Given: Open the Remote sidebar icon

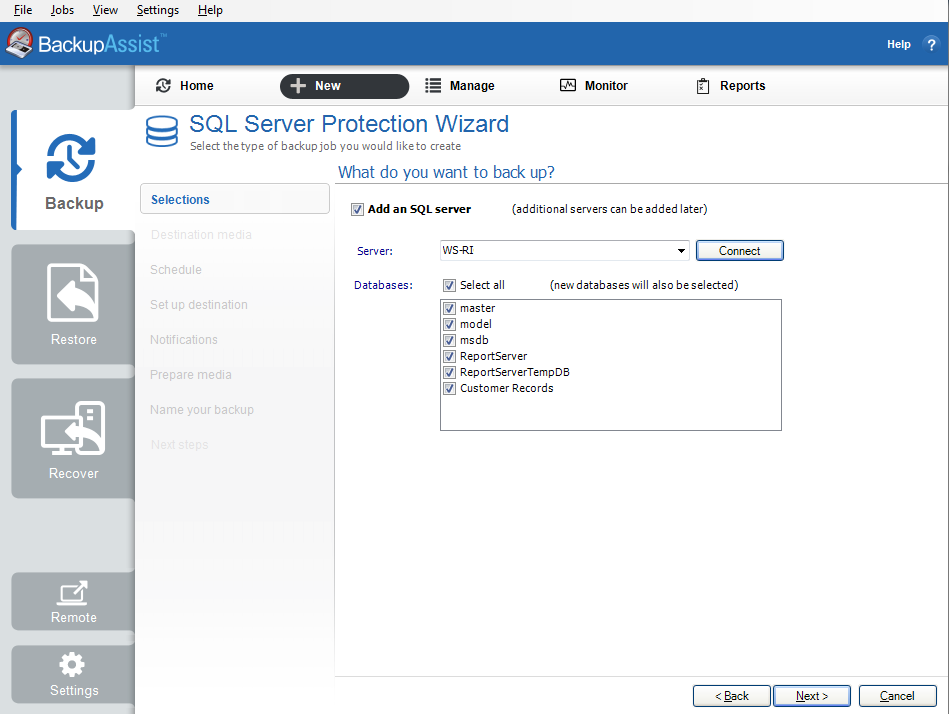Looking at the screenshot, I should click(x=73, y=594).
